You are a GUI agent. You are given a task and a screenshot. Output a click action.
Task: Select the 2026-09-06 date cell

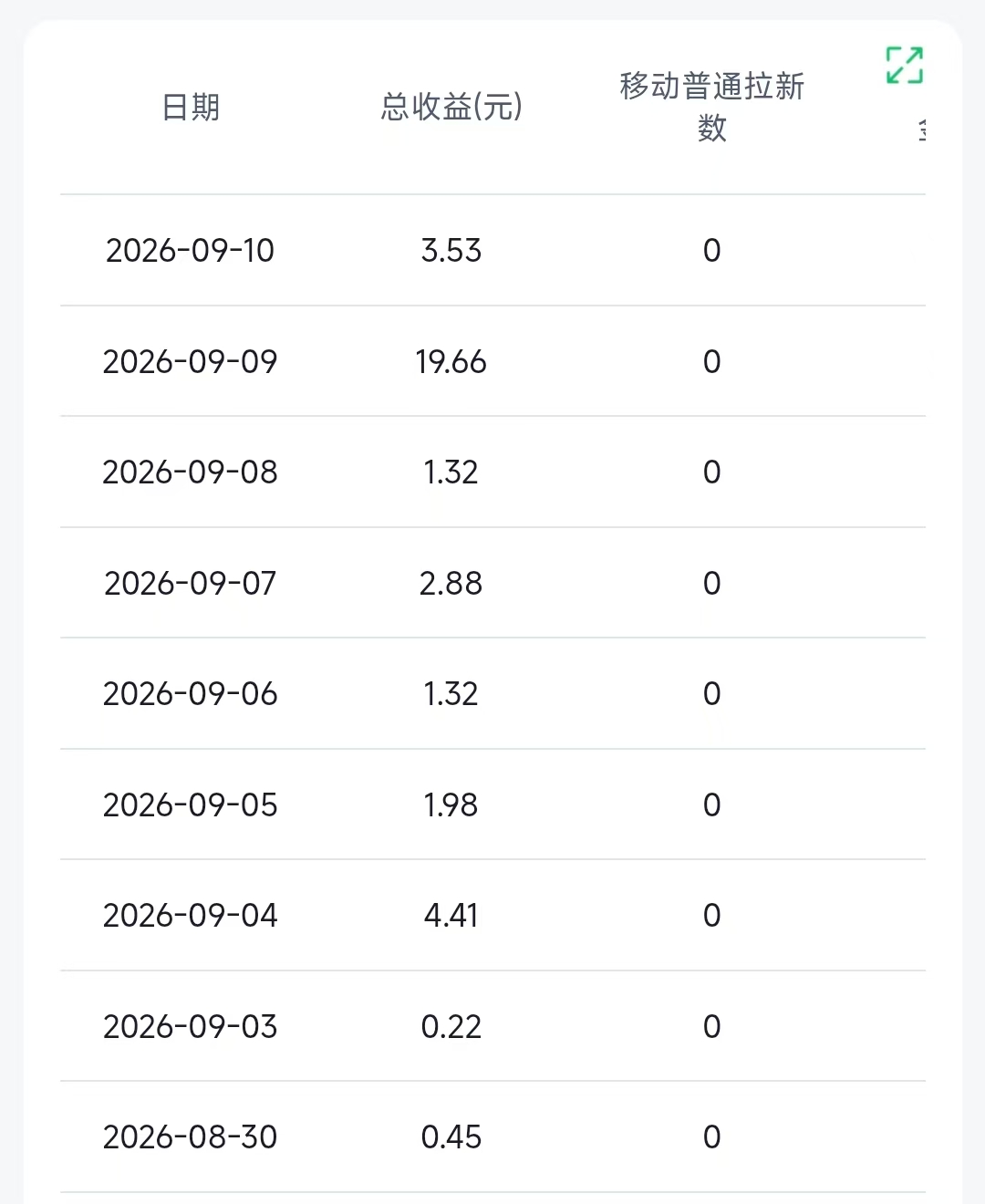[x=190, y=693]
